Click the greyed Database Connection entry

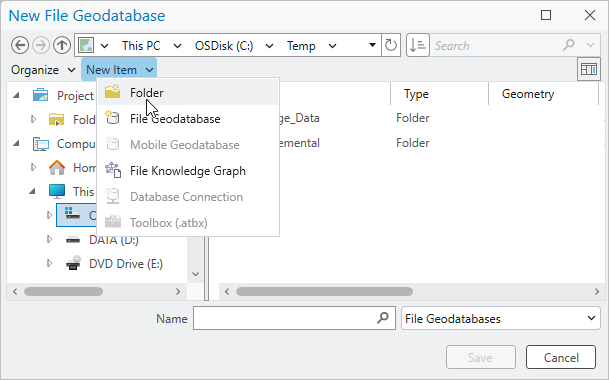188,197
